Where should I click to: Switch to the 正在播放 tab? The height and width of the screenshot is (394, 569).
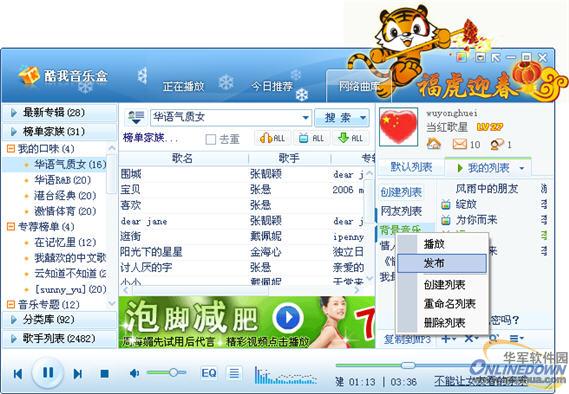(184, 86)
